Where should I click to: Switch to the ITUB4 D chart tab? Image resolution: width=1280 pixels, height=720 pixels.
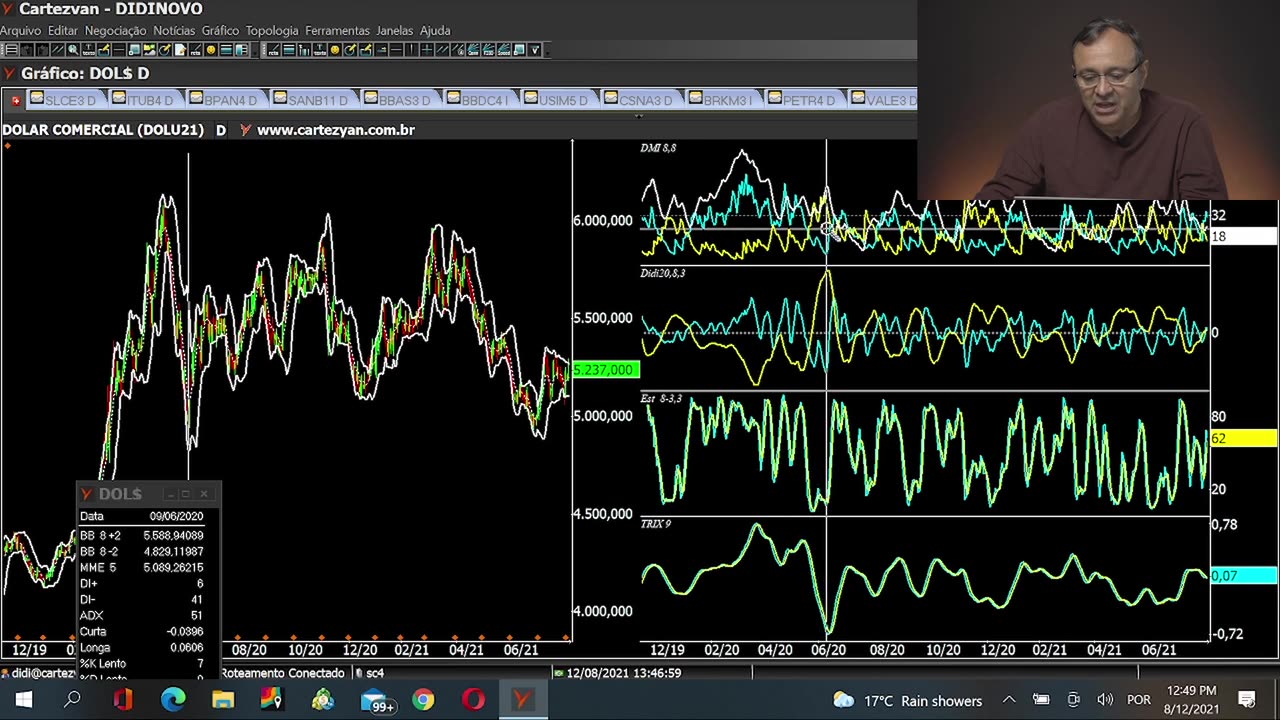click(150, 100)
